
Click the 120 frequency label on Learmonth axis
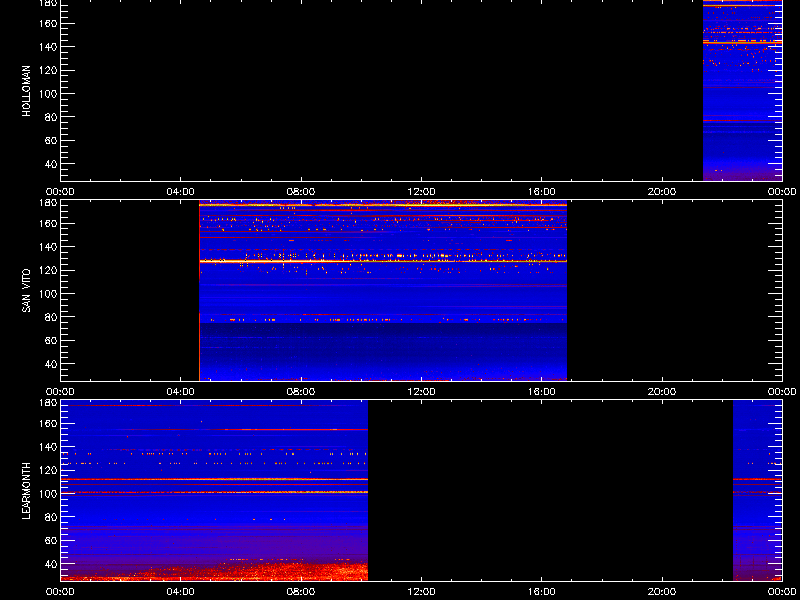[49, 470]
